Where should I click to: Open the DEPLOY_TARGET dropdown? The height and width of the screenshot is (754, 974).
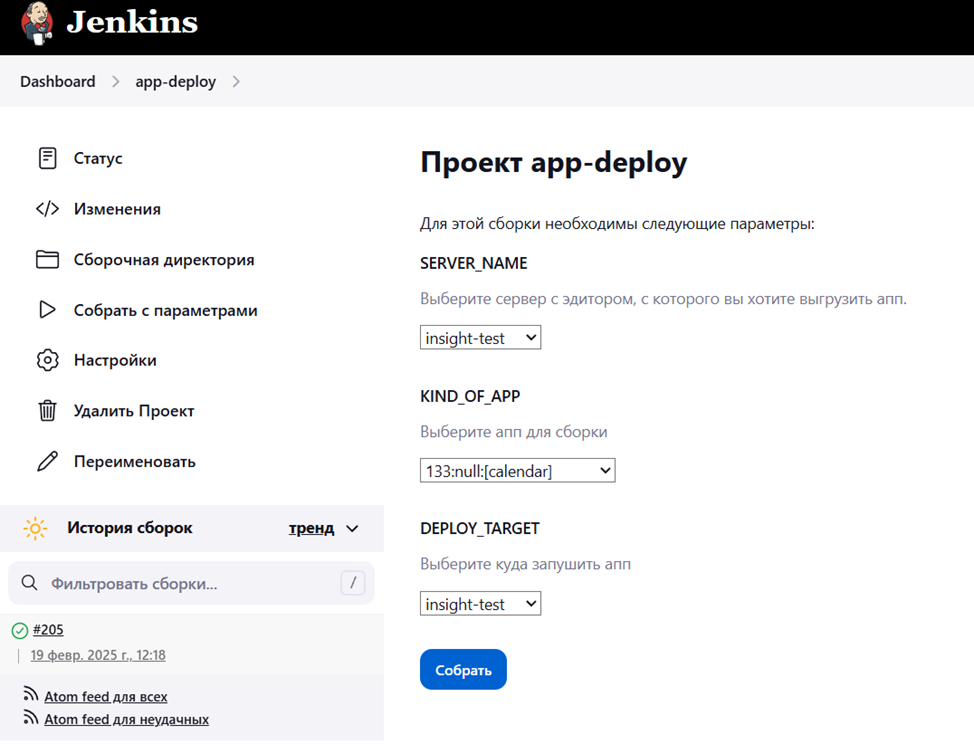click(480, 604)
